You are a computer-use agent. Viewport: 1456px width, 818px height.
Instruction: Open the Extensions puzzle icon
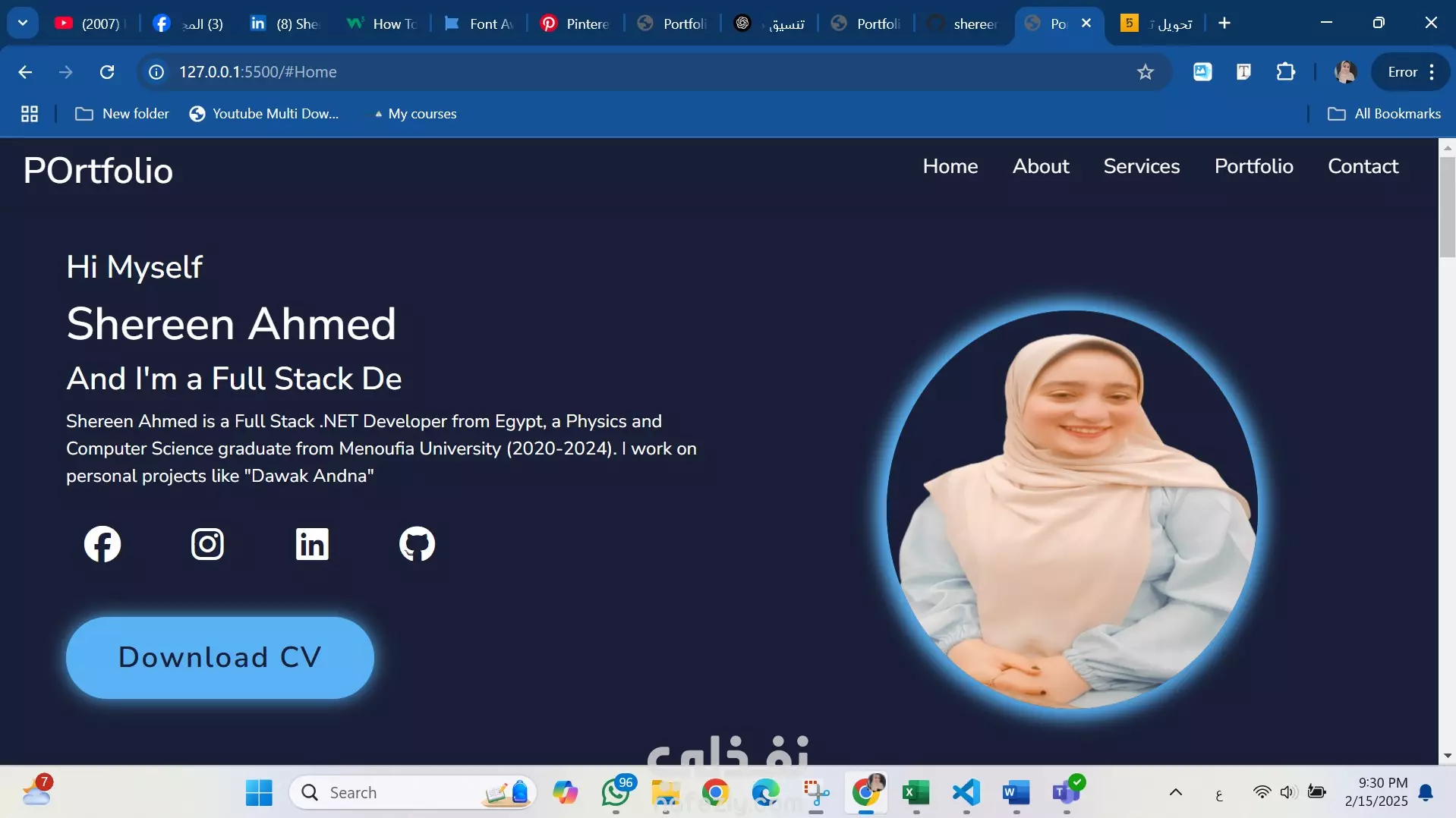(1286, 72)
